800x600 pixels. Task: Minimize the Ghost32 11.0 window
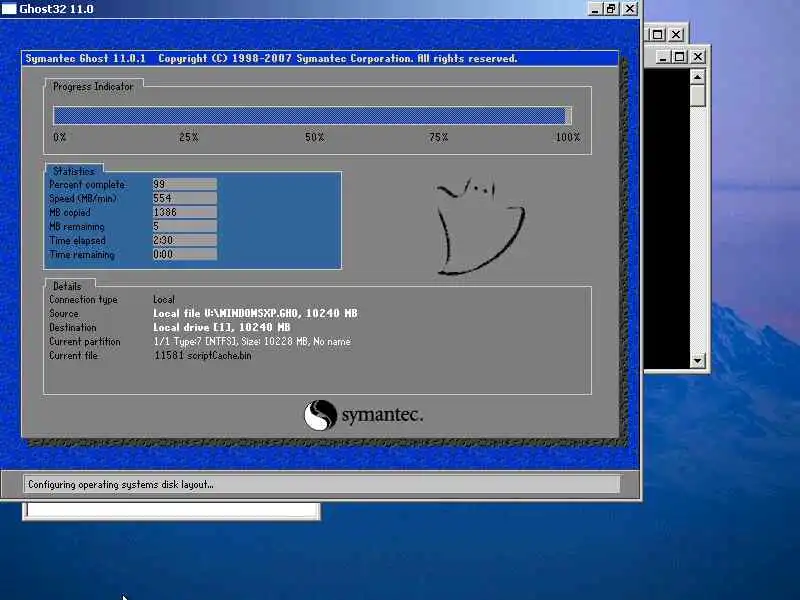tap(595, 9)
